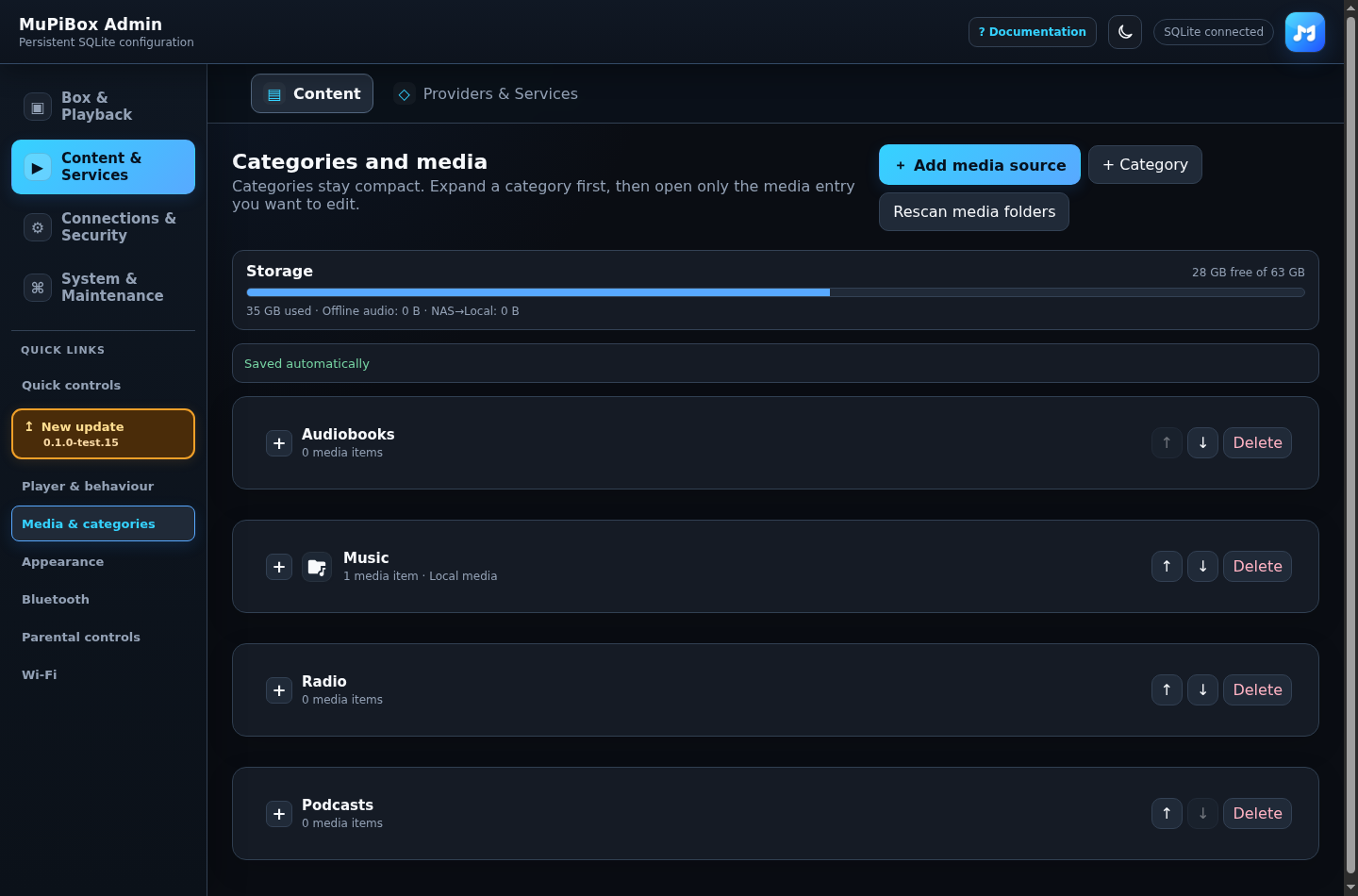This screenshot has height=896, width=1358.
Task: Click Add media source button
Action: pos(980,165)
